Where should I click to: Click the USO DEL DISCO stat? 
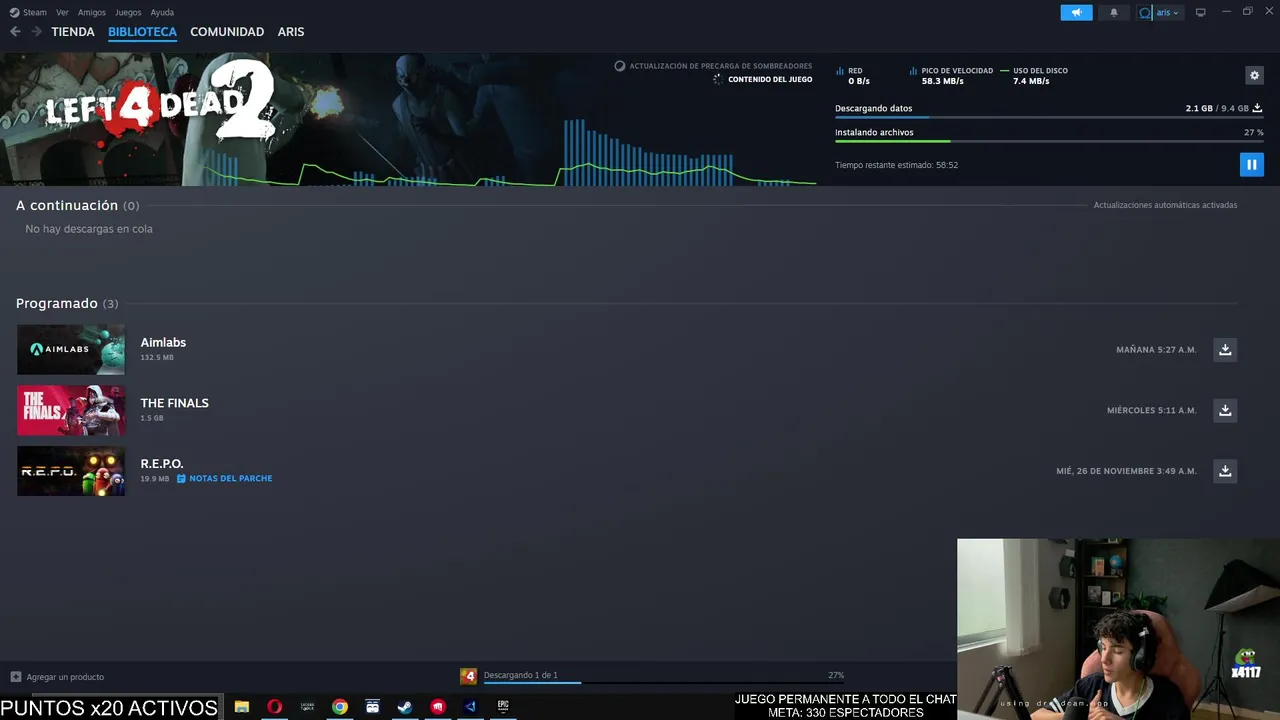pos(1034,76)
